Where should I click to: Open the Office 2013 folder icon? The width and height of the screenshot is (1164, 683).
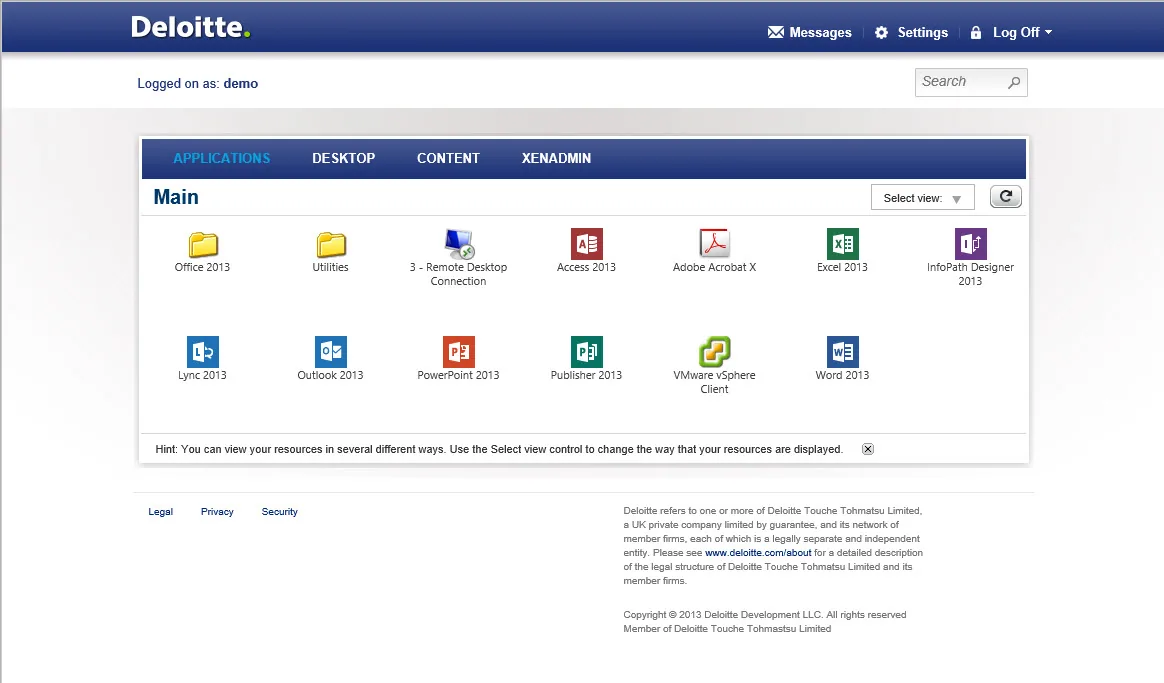(203, 244)
